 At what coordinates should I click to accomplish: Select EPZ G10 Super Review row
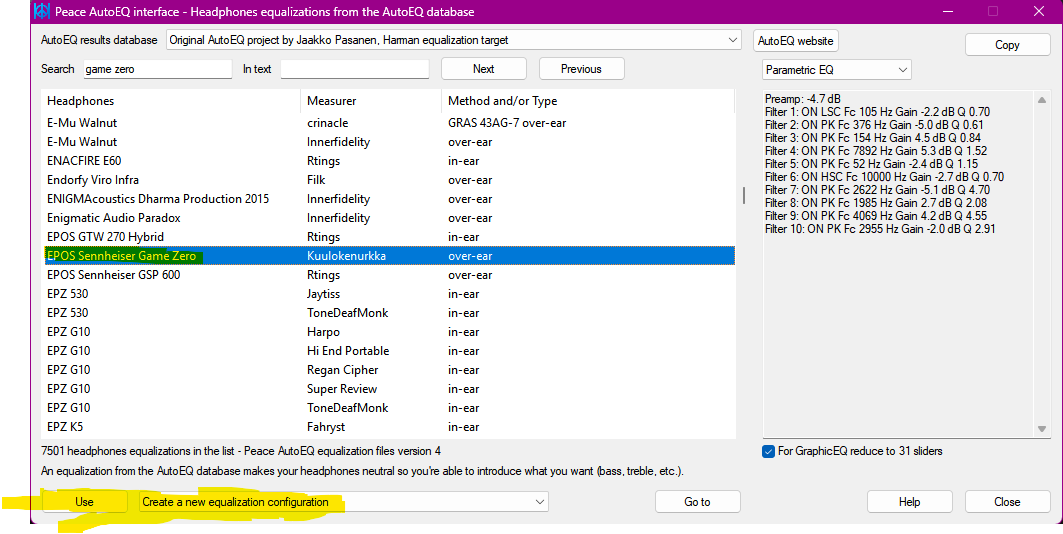coord(388,388)
